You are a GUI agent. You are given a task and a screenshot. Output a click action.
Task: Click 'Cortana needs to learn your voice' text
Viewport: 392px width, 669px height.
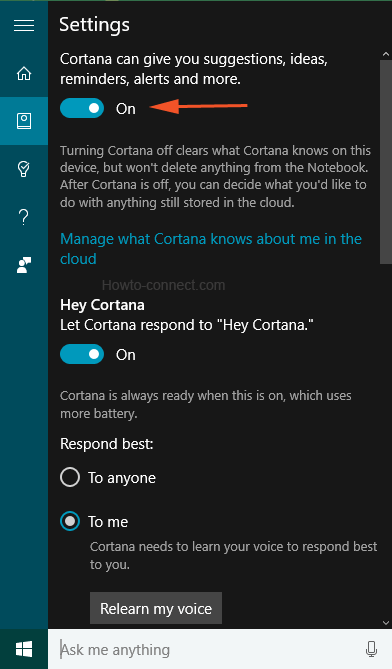tap(233, 556)
